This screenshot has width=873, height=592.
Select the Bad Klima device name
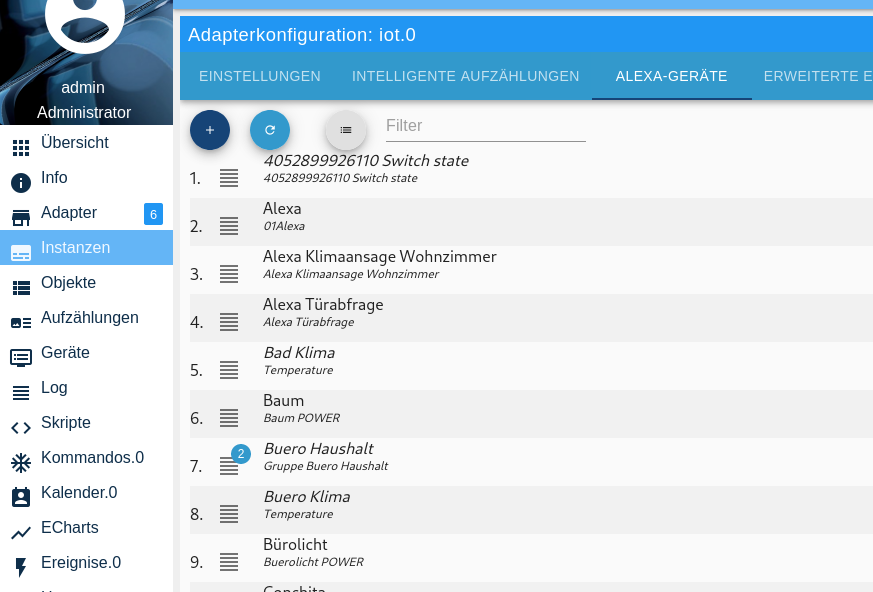[300, 353]
